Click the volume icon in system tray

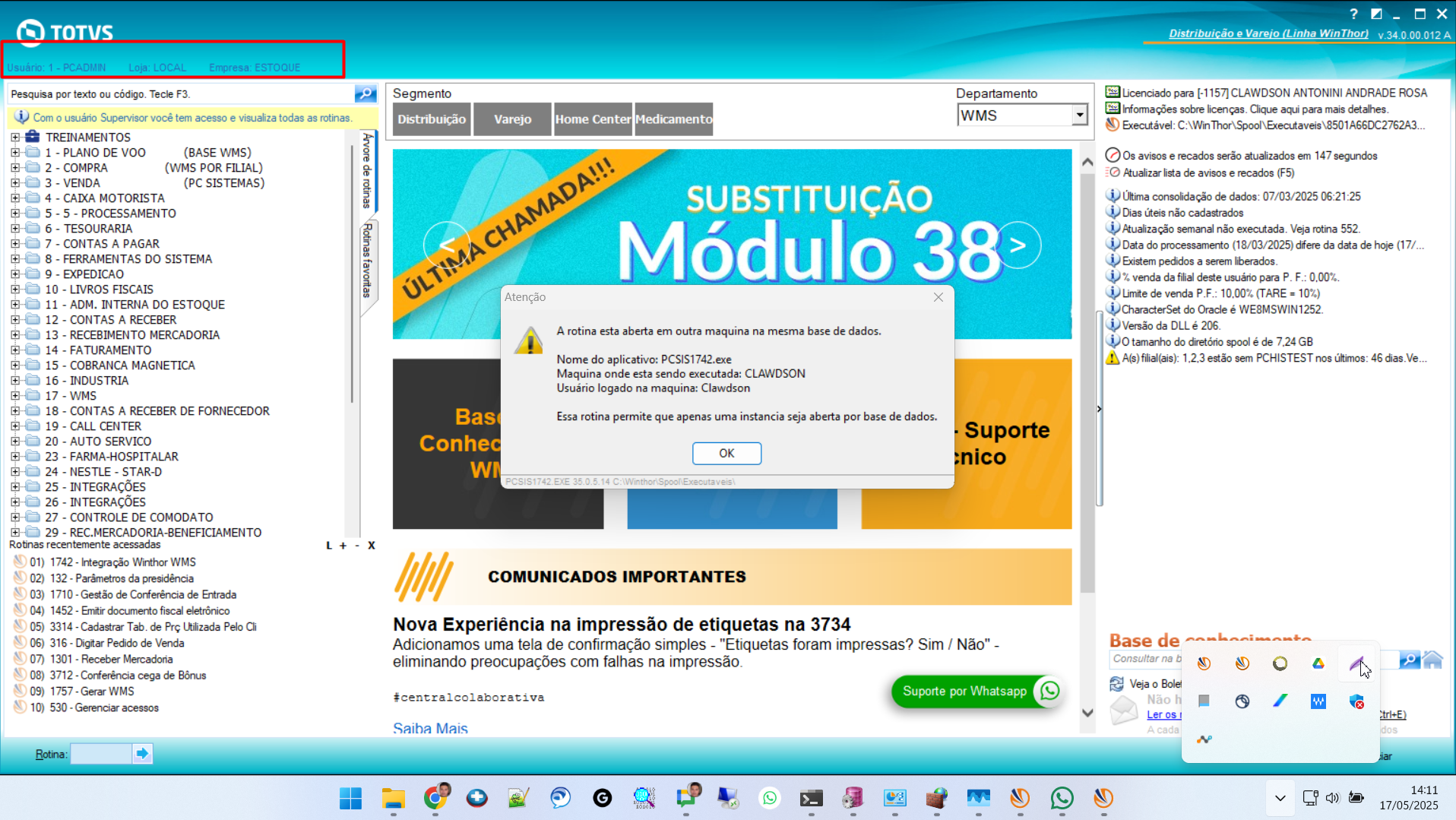1333,798
